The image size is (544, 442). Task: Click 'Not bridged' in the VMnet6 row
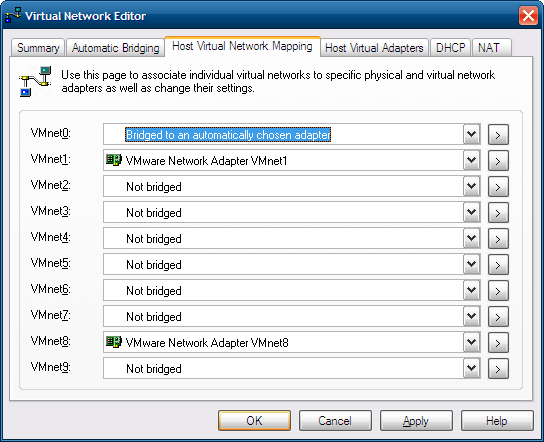154,291
